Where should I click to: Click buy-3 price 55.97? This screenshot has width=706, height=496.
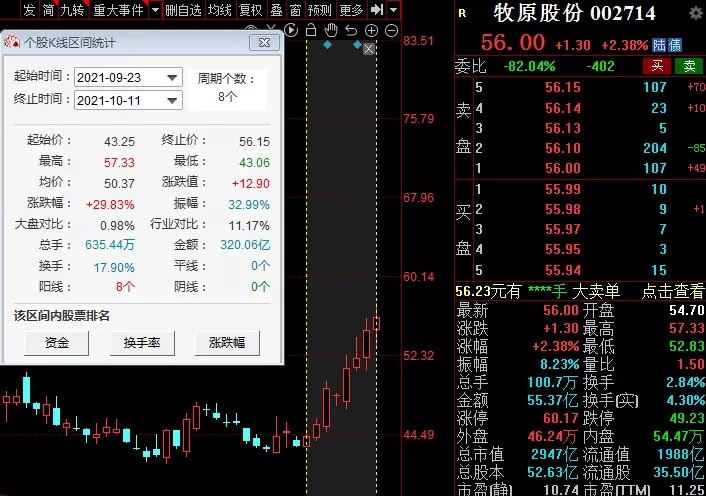(x=563, y=229)
